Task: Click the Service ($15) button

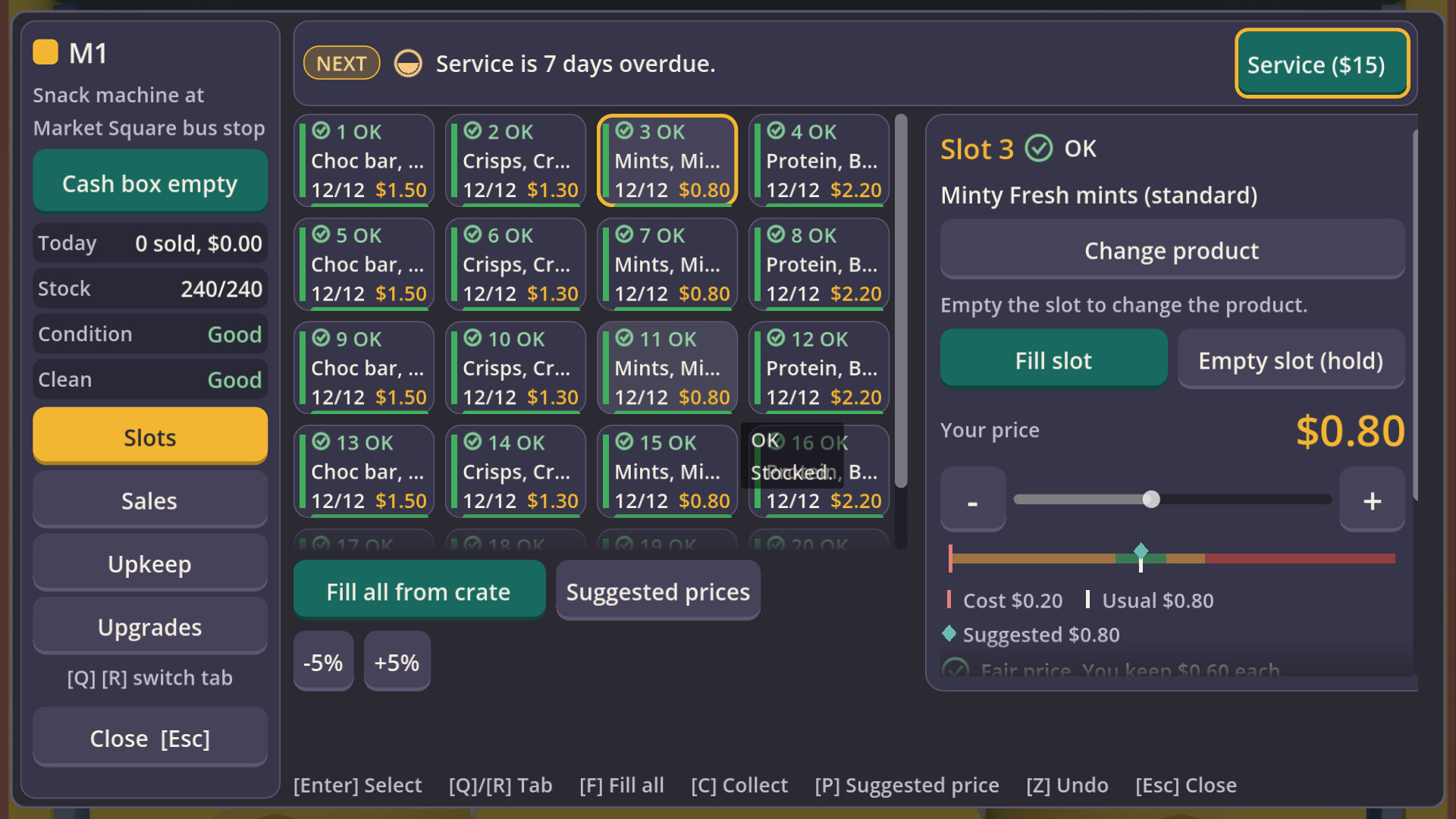Action: [1322, 64]
